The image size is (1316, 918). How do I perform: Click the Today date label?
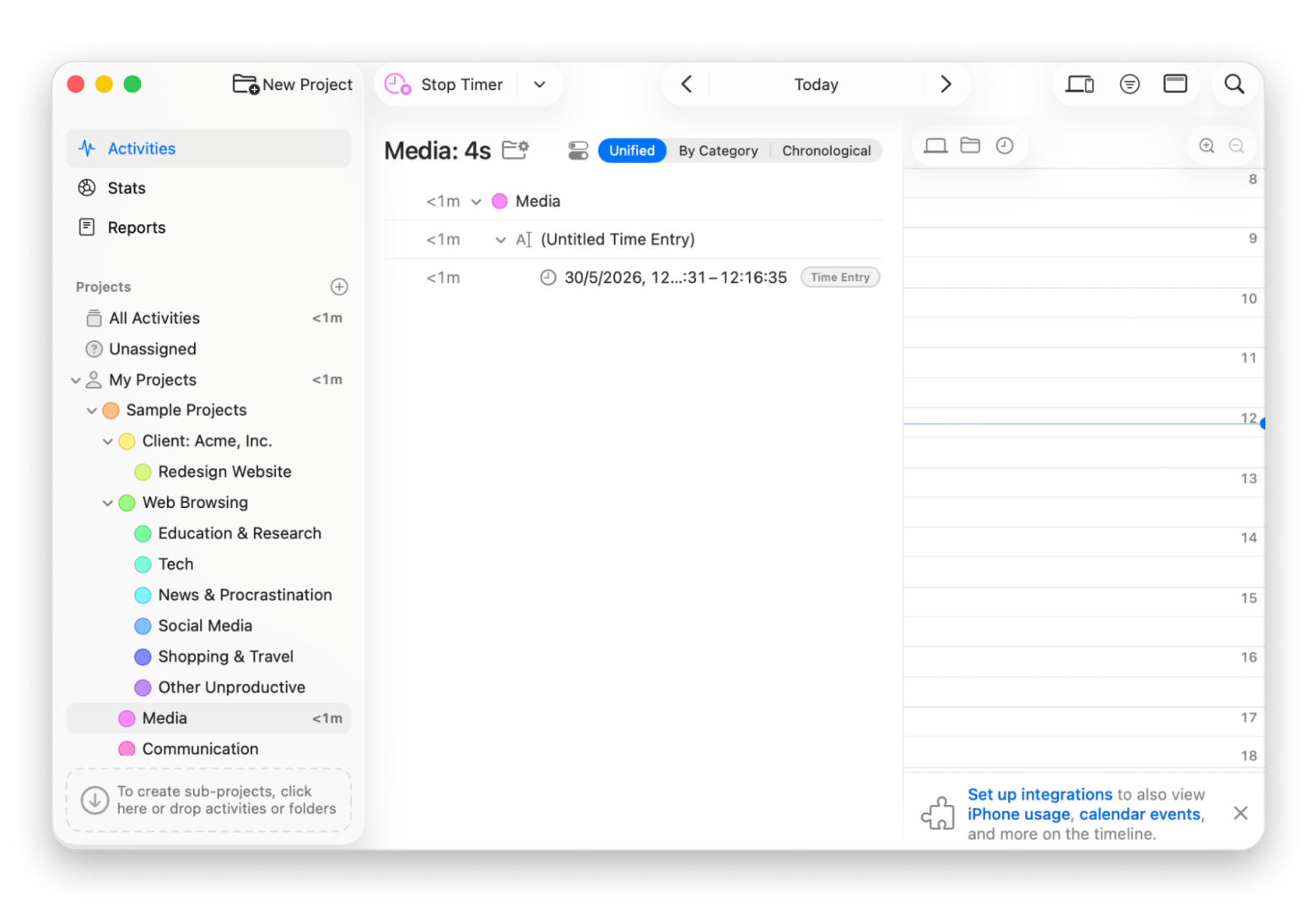(x=816, y=84)
